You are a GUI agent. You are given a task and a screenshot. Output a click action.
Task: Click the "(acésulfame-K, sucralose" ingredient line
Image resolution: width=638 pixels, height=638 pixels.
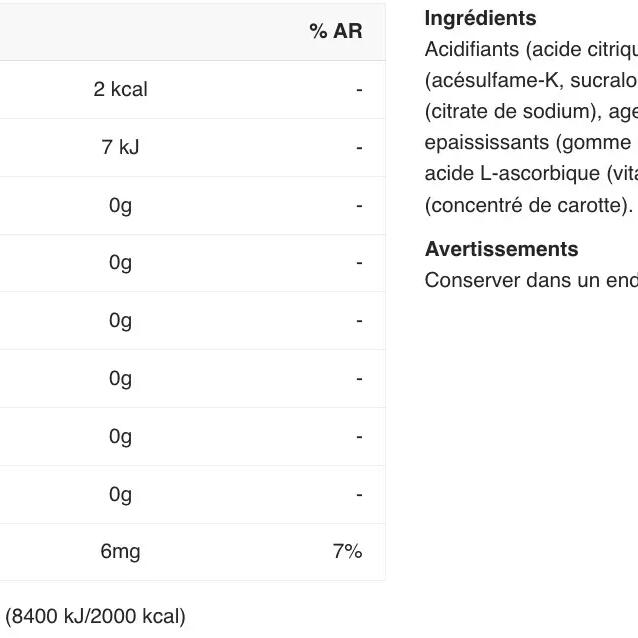click(x=531, y=80)
